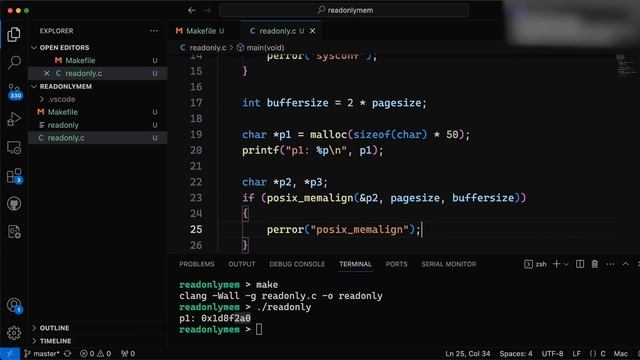Synchronize changes icon in status bar

pos(67,353)
